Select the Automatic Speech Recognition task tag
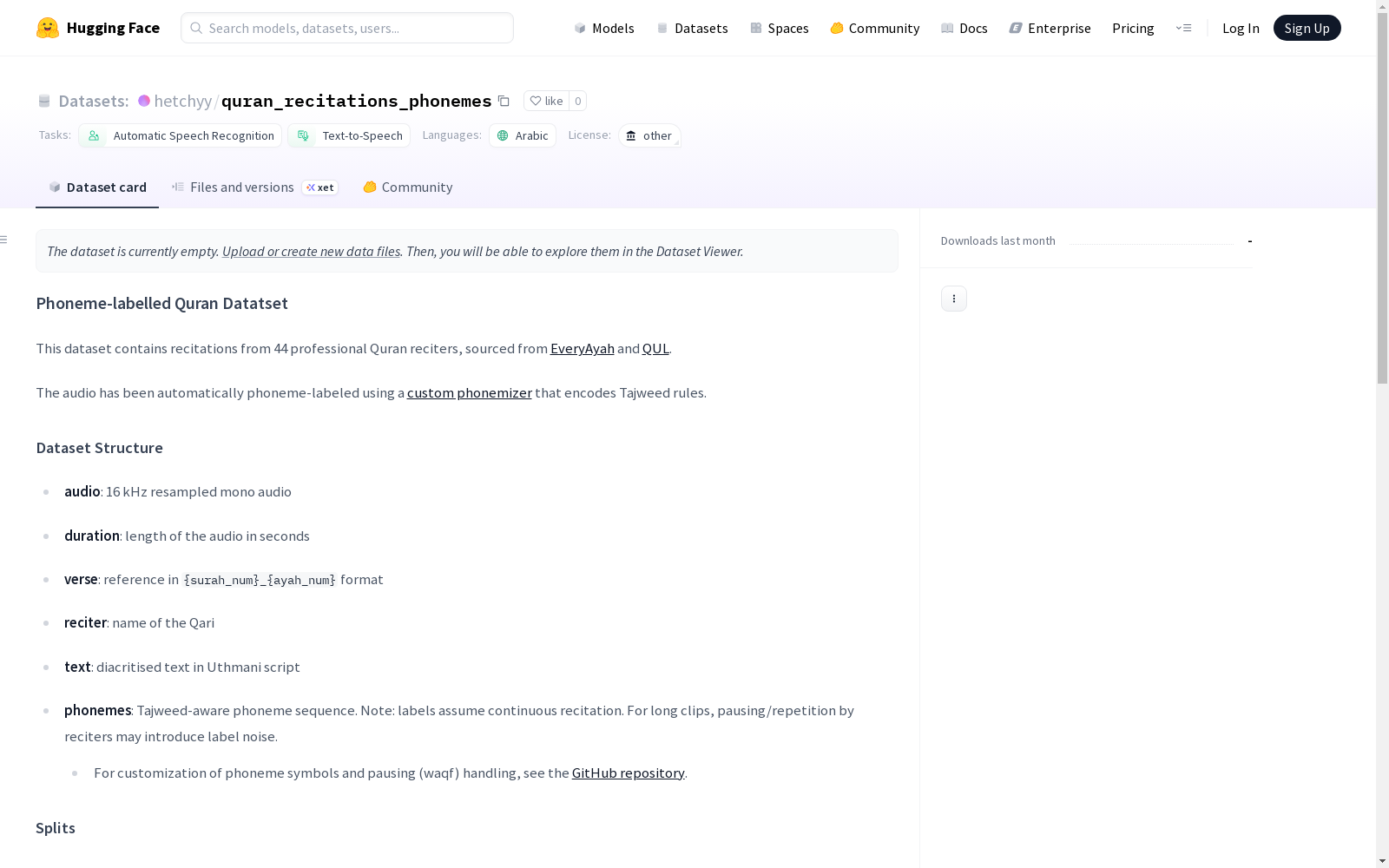 point(181,135)
